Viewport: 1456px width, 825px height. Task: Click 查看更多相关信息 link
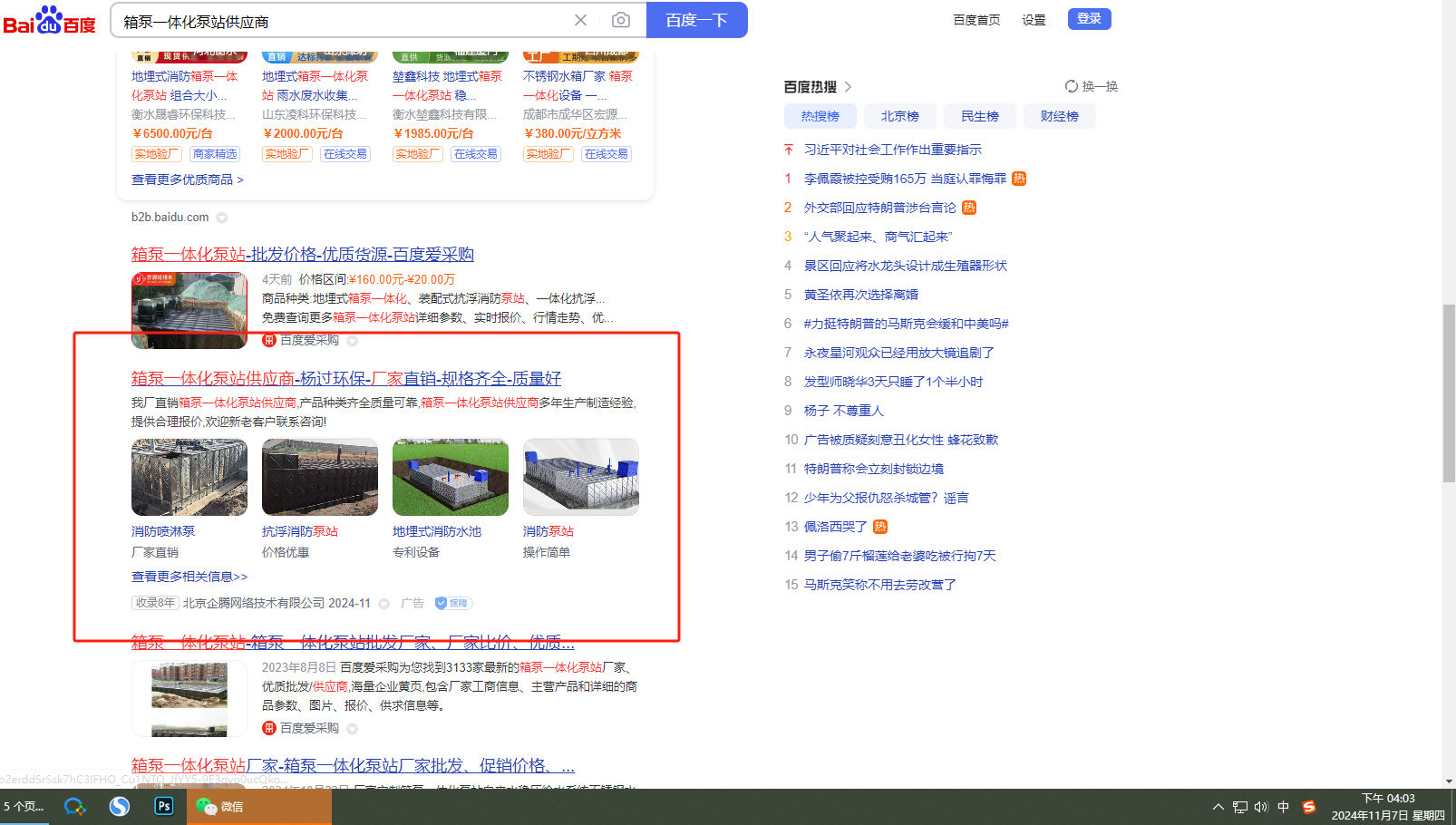point(189,577)
